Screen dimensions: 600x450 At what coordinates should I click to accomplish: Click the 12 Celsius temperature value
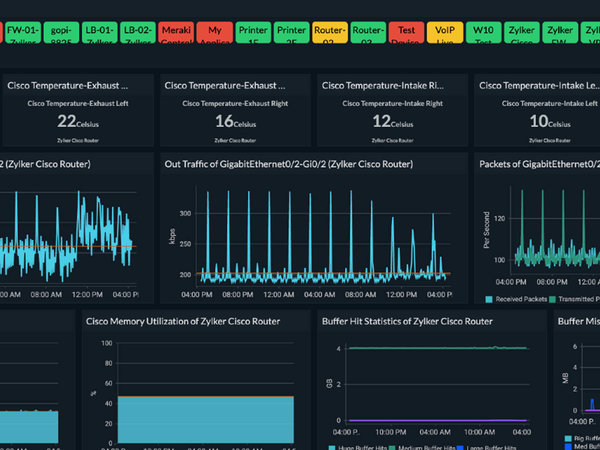pyautogui.click(x=393, y=121)
